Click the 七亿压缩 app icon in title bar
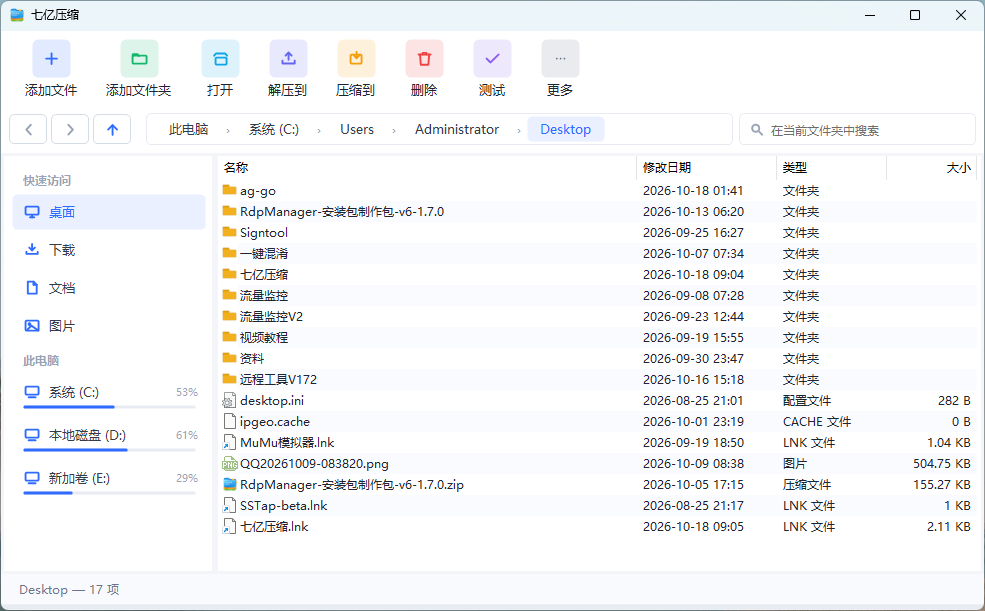Image resolution: width=985 pixels, height=611 pixels. pyautogui.click(x=17, y=14)
